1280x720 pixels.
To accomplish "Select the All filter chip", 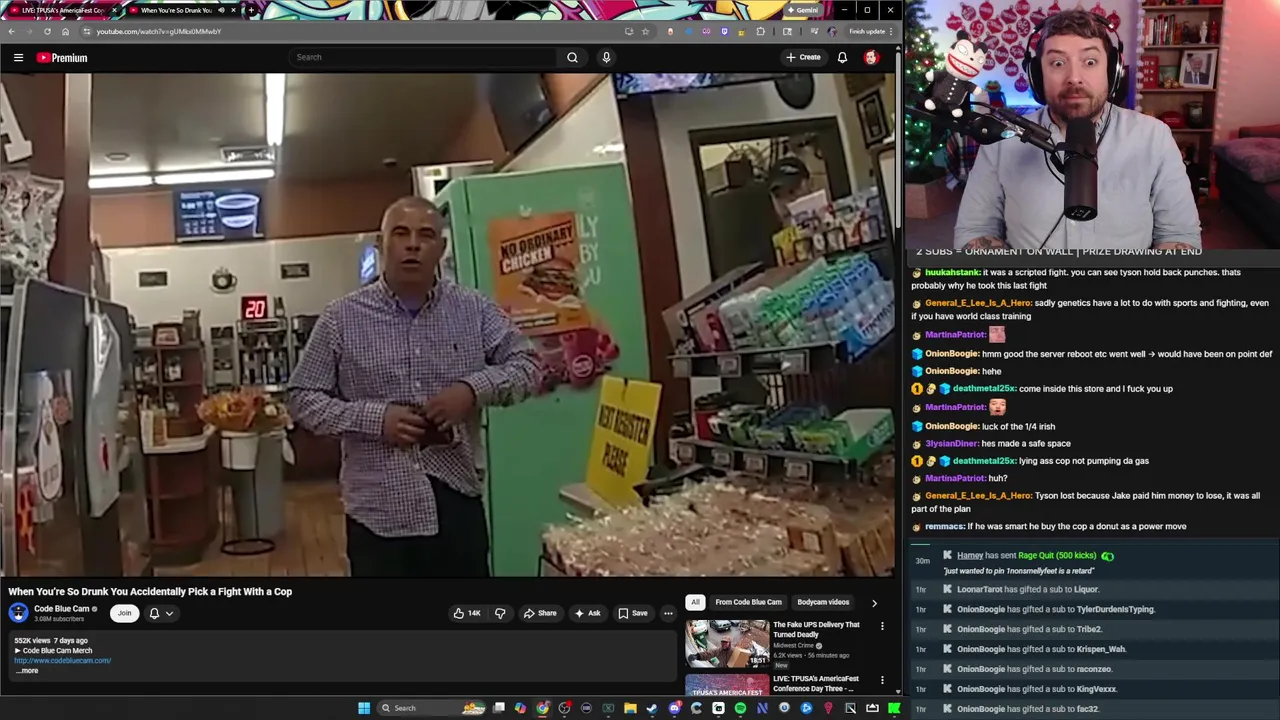I will (x=695, y=602).
